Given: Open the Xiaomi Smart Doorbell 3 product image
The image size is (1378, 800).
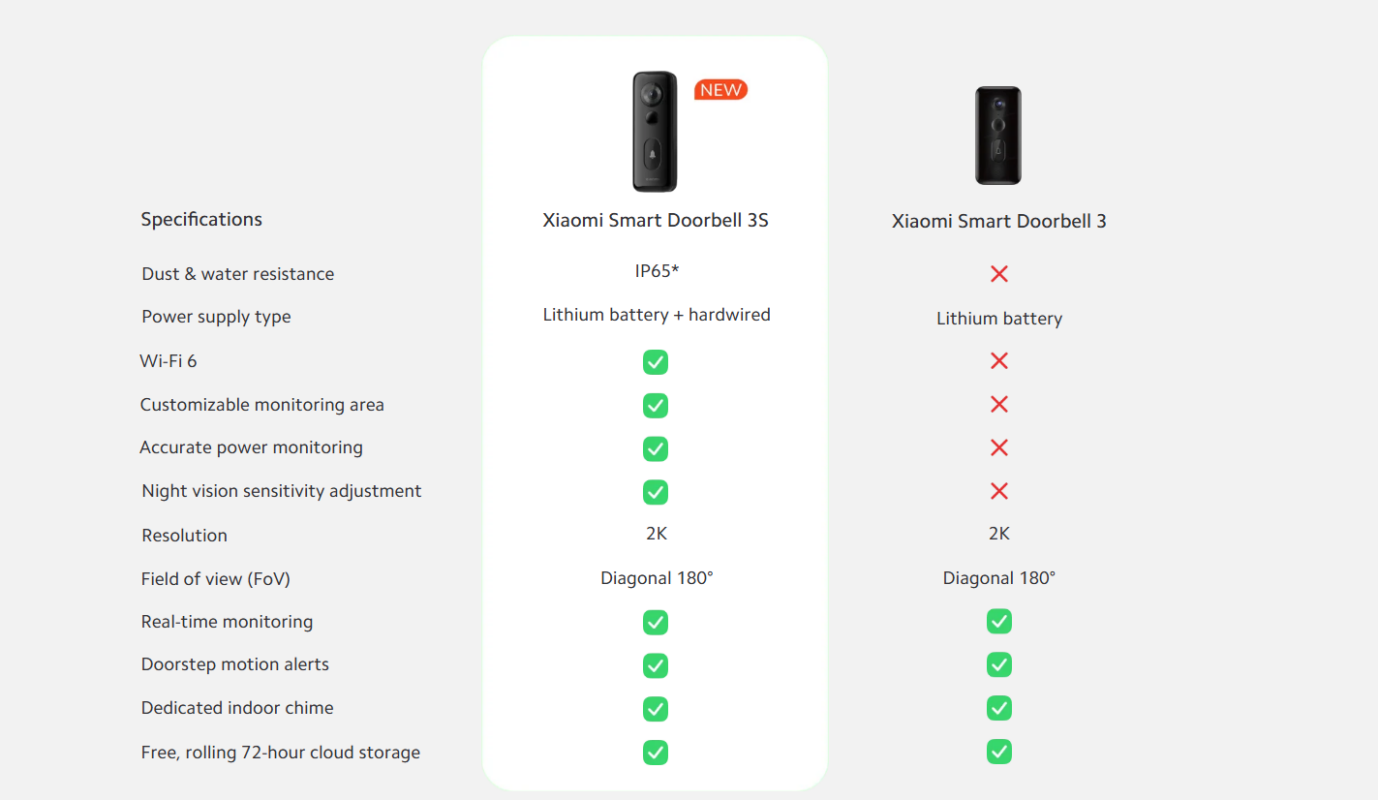Looking at the screenshot, I should point(998,135).
